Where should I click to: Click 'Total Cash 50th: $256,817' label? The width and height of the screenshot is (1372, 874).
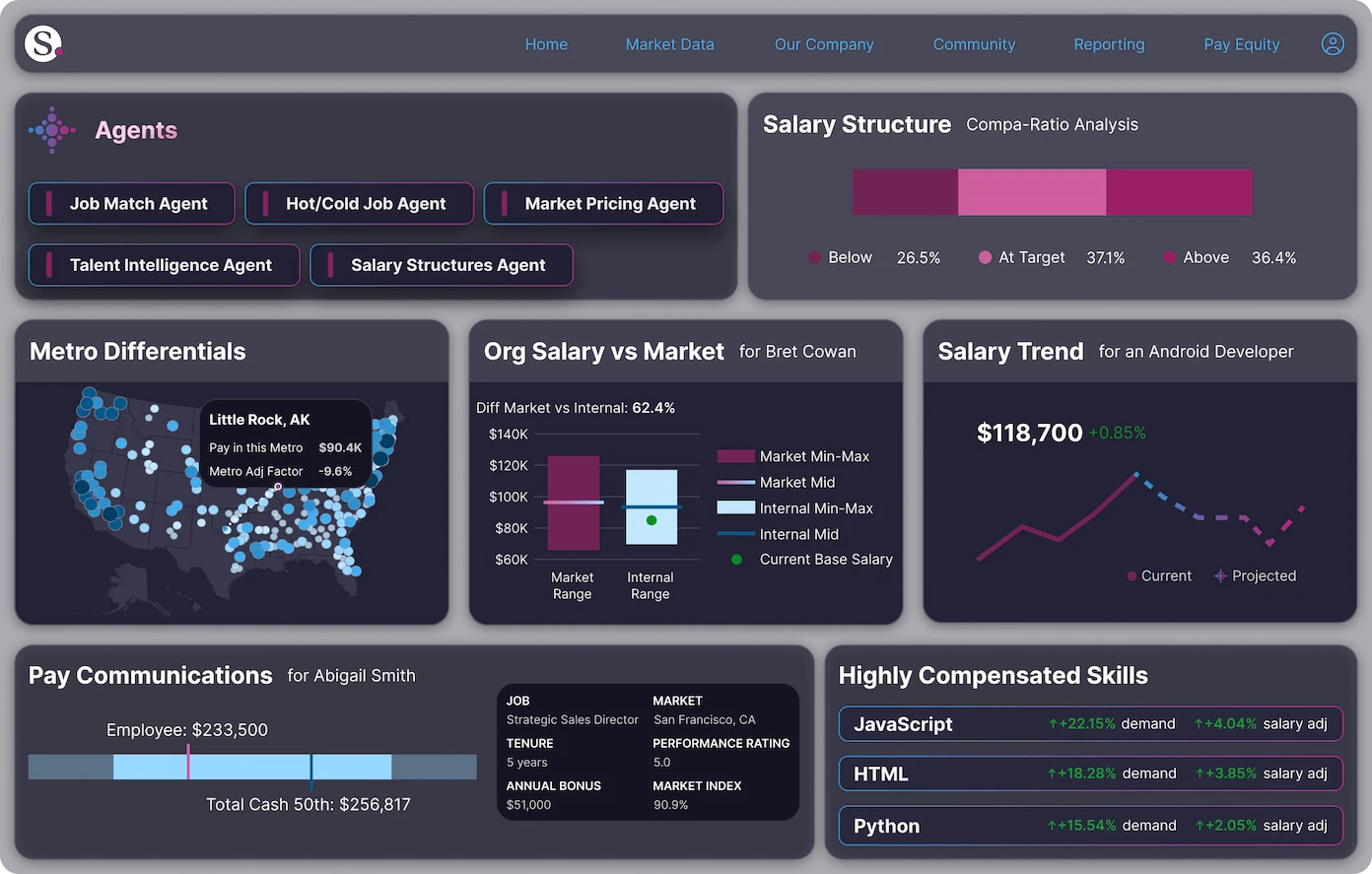pyautogui.click(x=309, y=805)
